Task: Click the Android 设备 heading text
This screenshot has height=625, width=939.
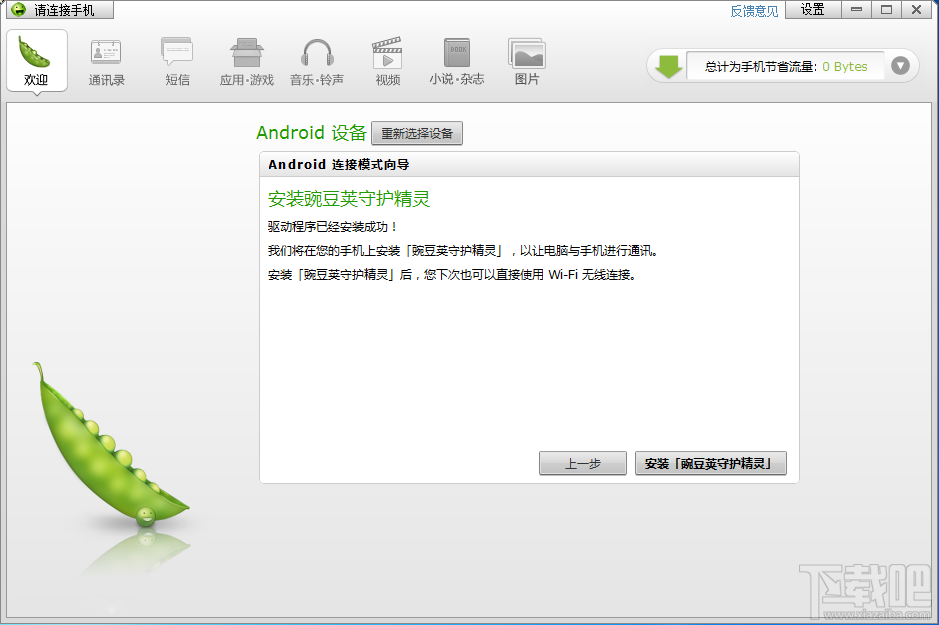Action: pos(311,132)
